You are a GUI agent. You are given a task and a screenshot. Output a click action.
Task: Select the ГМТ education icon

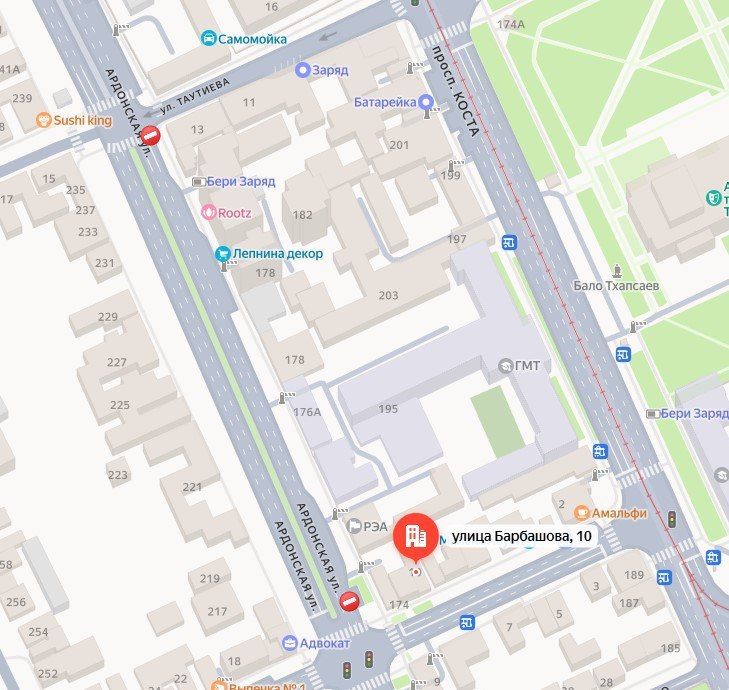click(x=506, y=366)
